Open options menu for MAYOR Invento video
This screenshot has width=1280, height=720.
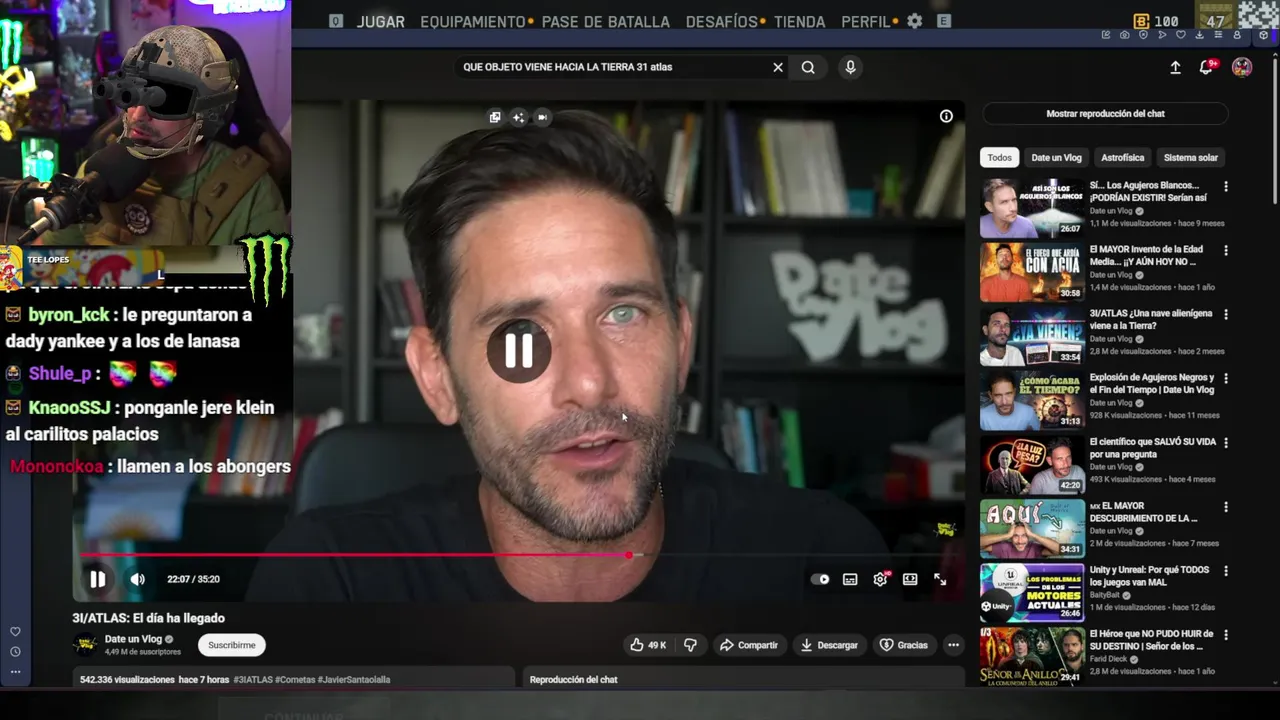[x=1226, y=251]
